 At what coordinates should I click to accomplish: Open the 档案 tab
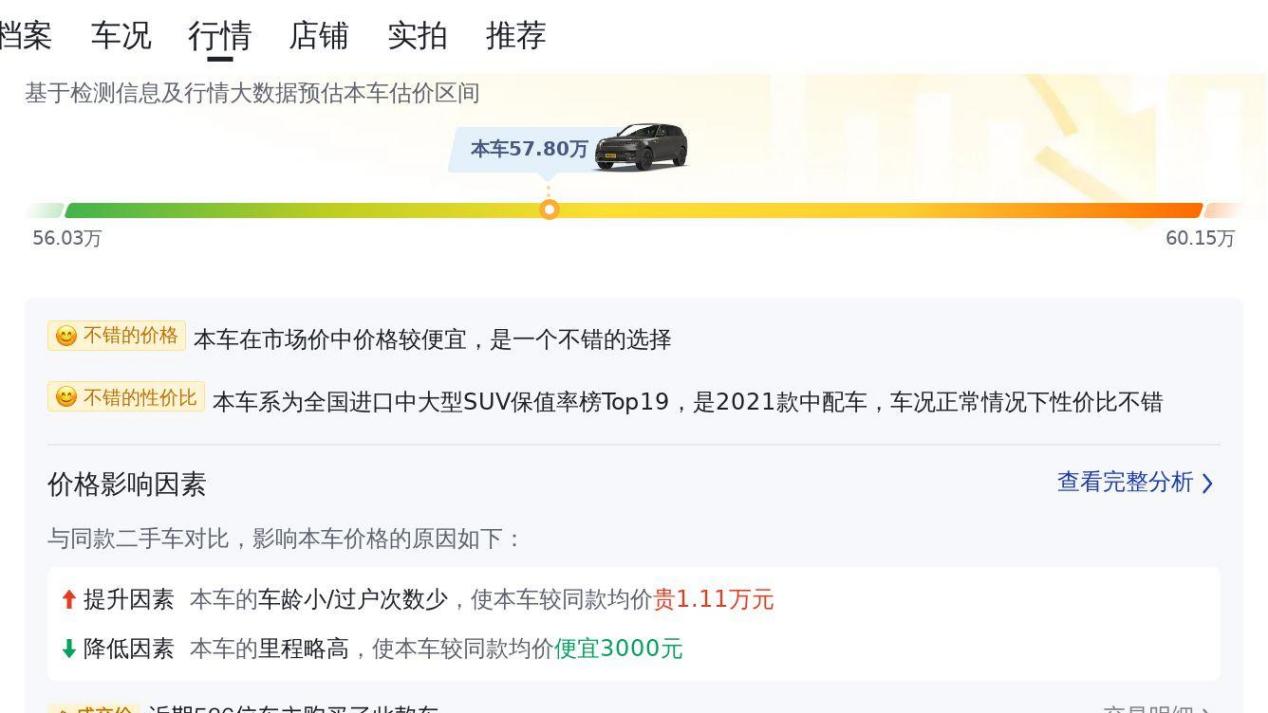pos(26,36)
